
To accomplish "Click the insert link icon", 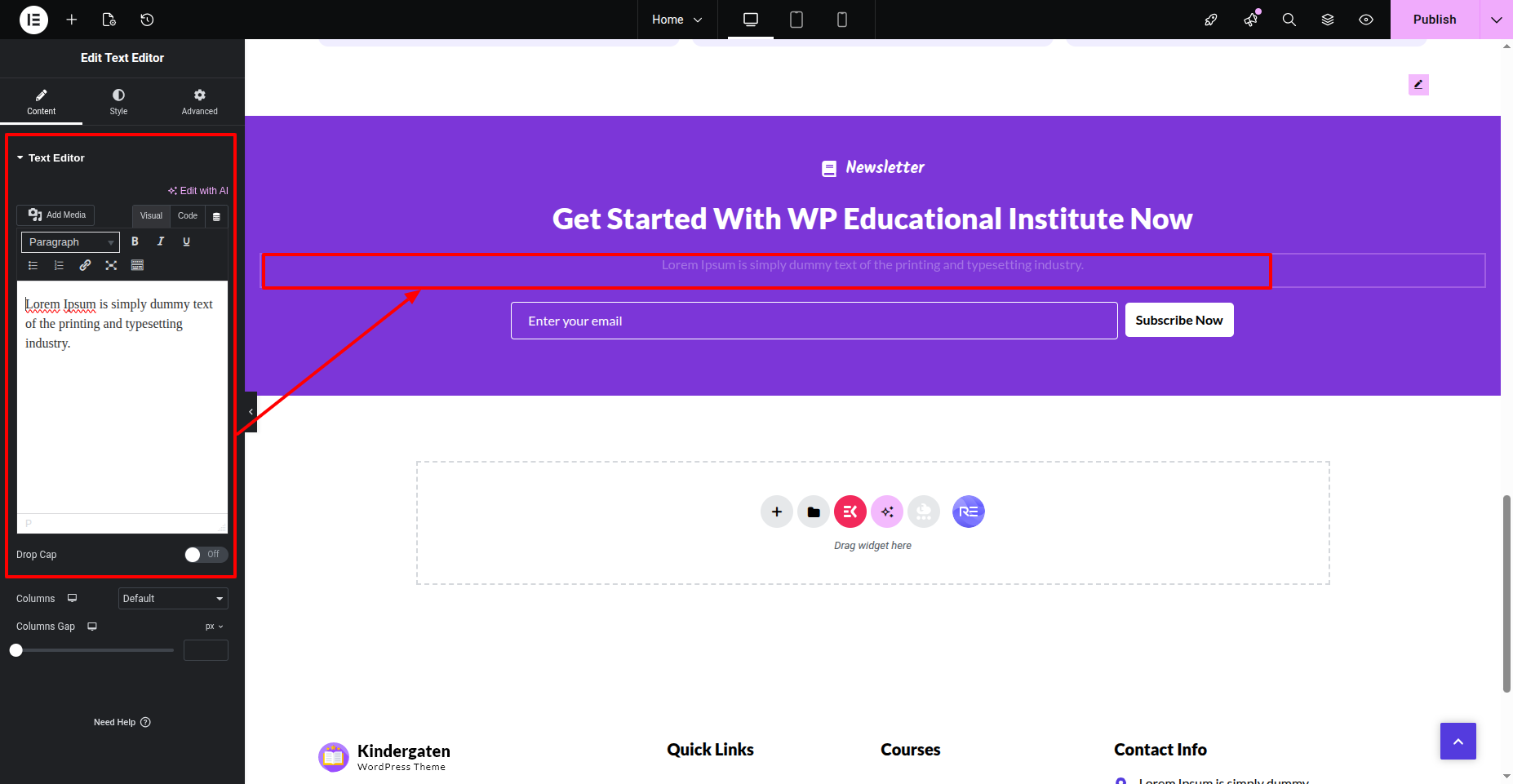I will (85, 265).
